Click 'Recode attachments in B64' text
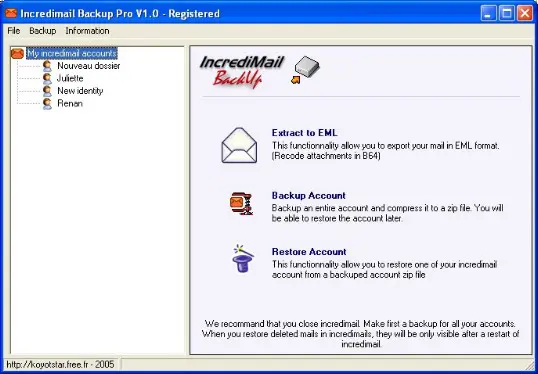 coord(326,156)
